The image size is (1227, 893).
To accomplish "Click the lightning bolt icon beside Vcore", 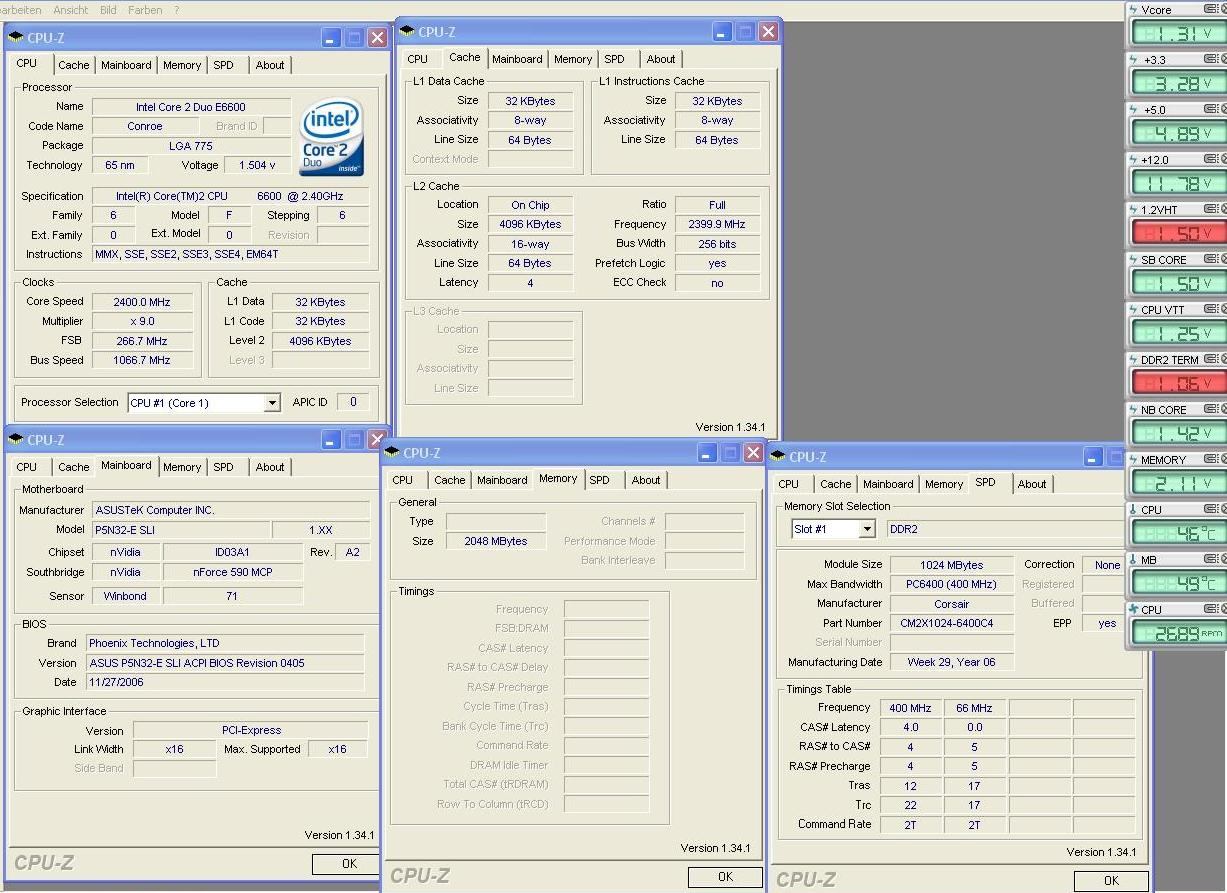I will point(1133,10).
